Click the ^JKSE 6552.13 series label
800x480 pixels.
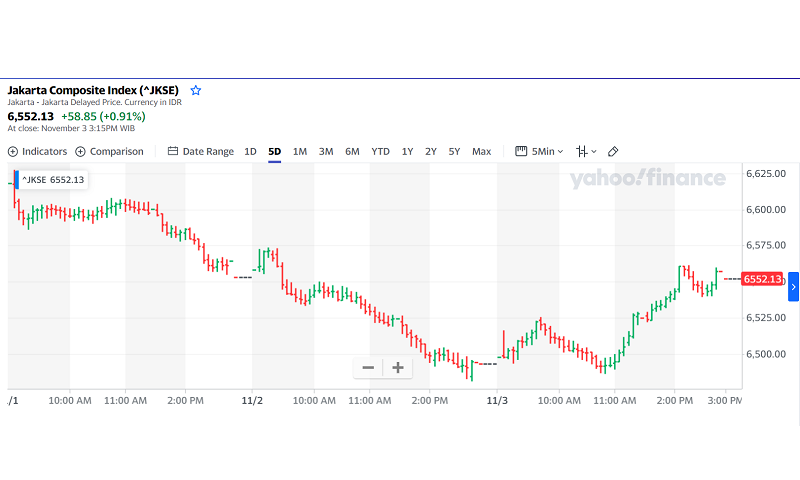coord(53,180)
